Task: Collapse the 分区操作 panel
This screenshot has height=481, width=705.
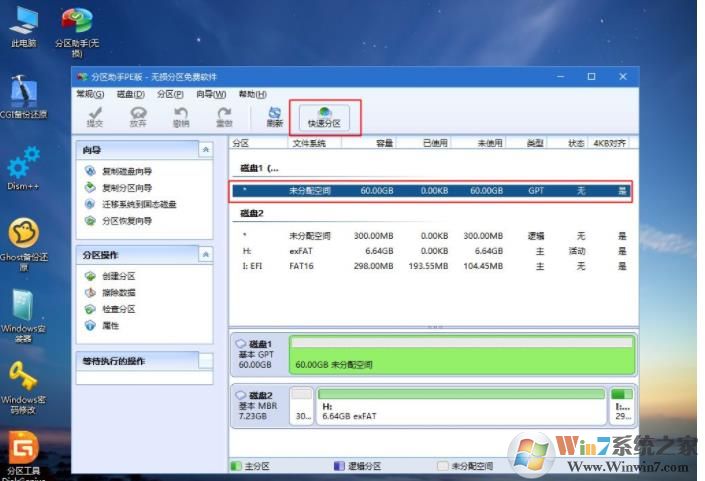Action: click(x=206, y=255)
